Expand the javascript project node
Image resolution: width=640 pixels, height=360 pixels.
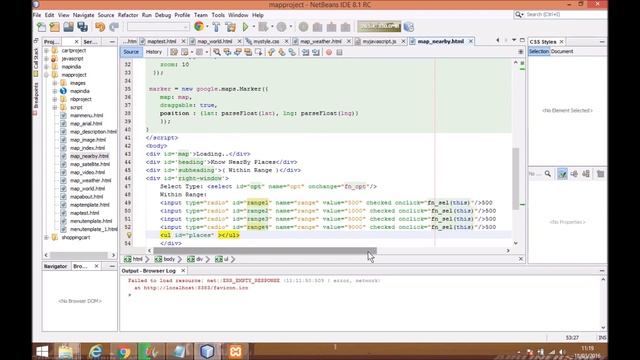pos(47,59)
